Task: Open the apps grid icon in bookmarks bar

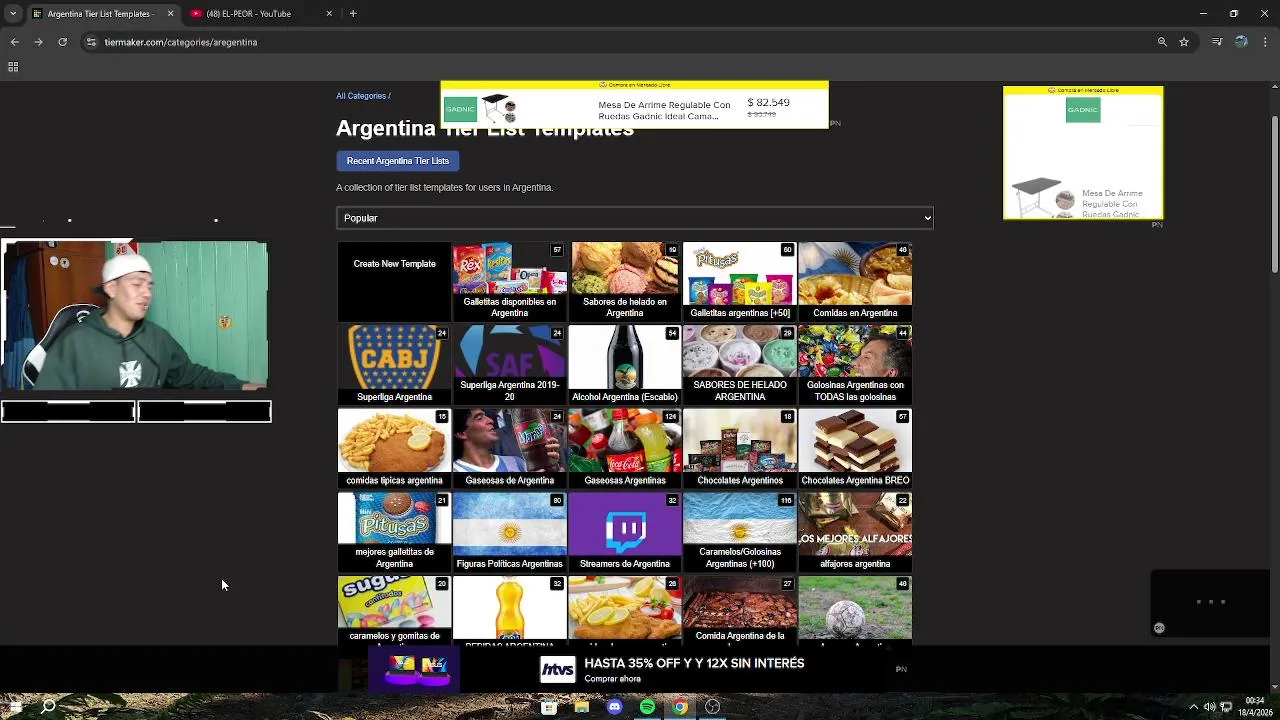Action: pyautogui.click(x=13, y=67)
